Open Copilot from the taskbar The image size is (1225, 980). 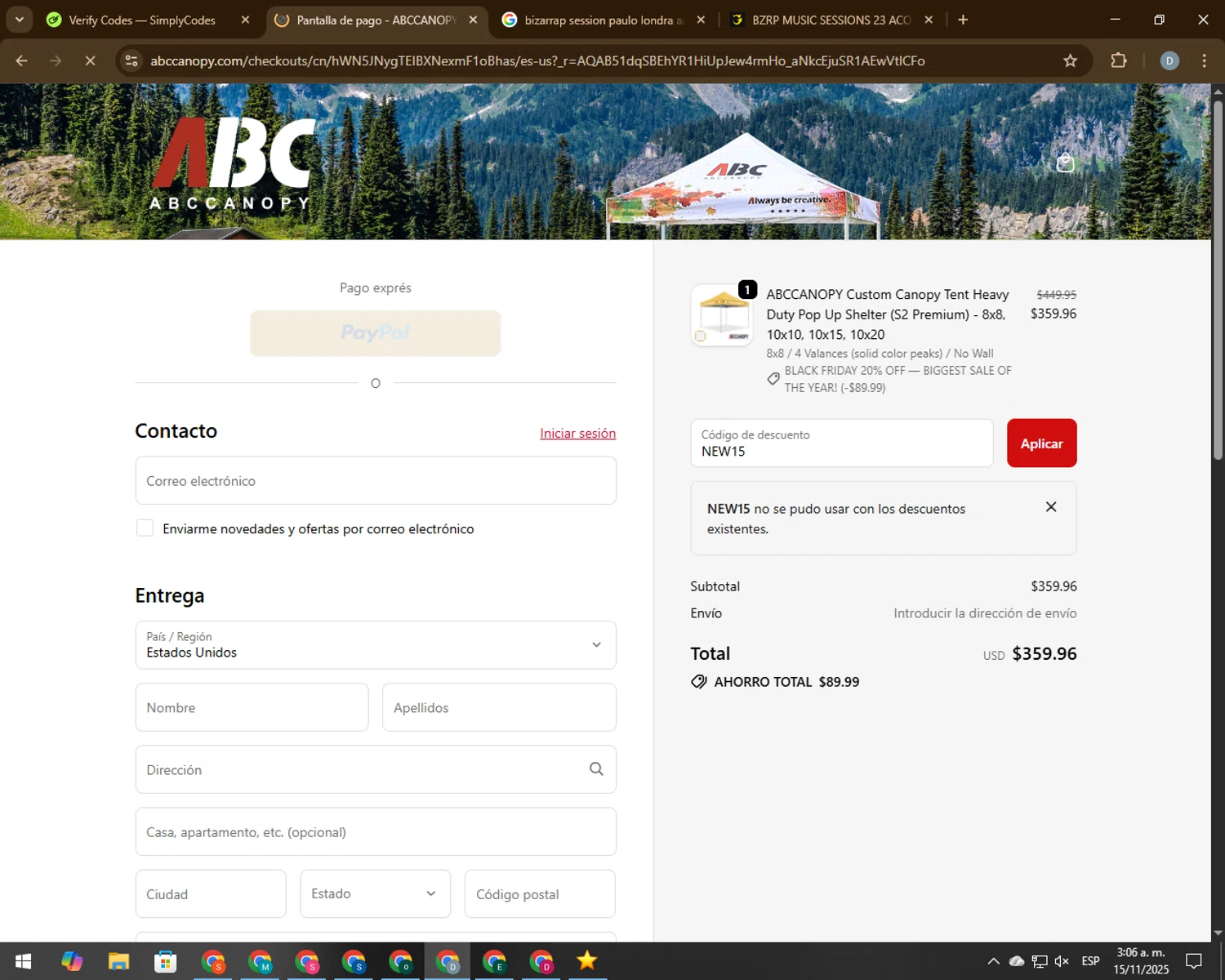coord(72,961)
